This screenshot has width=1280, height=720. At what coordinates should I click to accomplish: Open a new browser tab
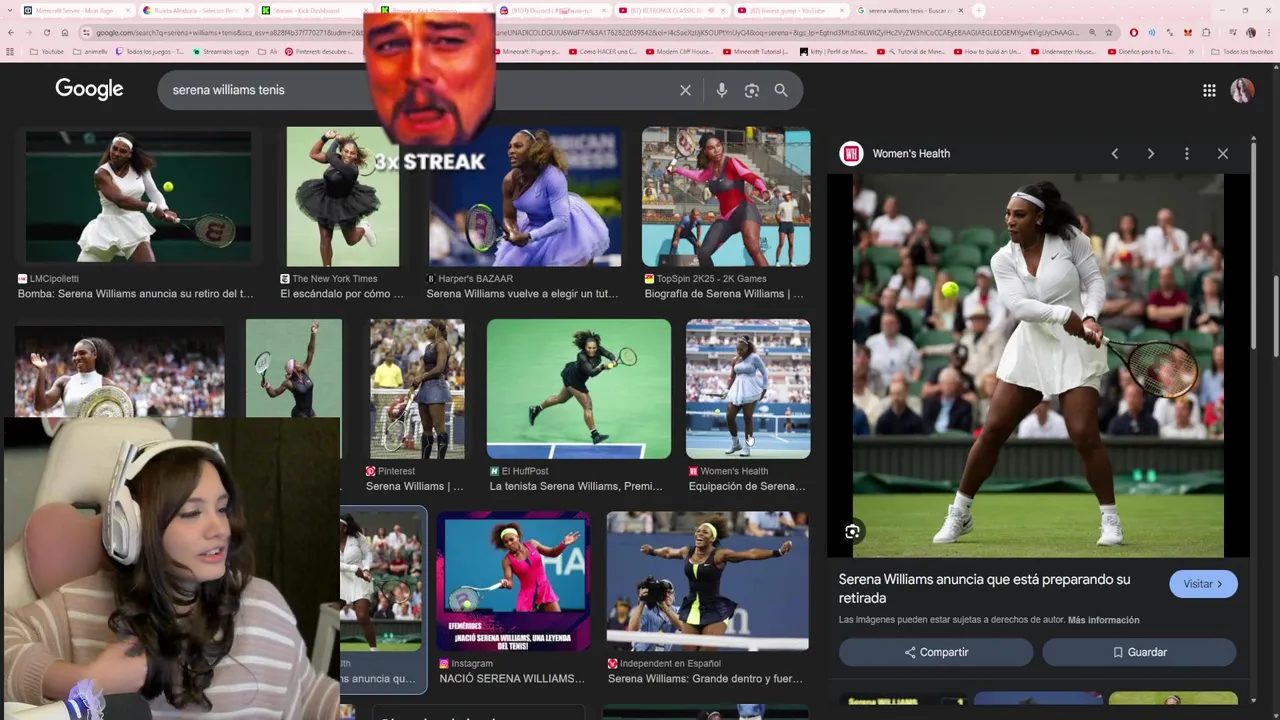tap(979, 10)
